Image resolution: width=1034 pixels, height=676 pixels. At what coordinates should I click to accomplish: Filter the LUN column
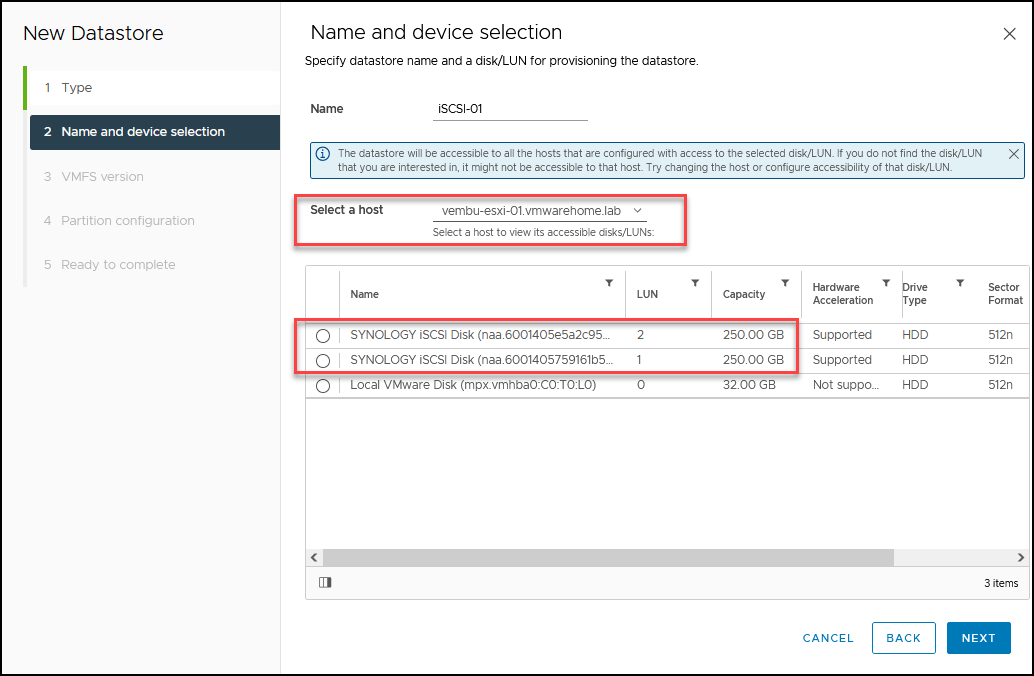(695, 283)
